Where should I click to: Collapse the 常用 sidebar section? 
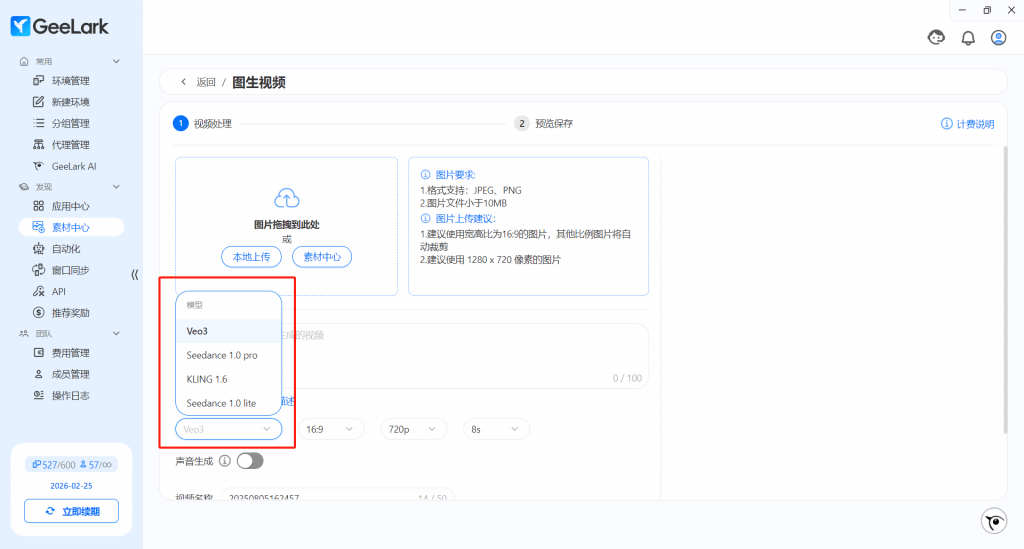[x=116, y=62]
